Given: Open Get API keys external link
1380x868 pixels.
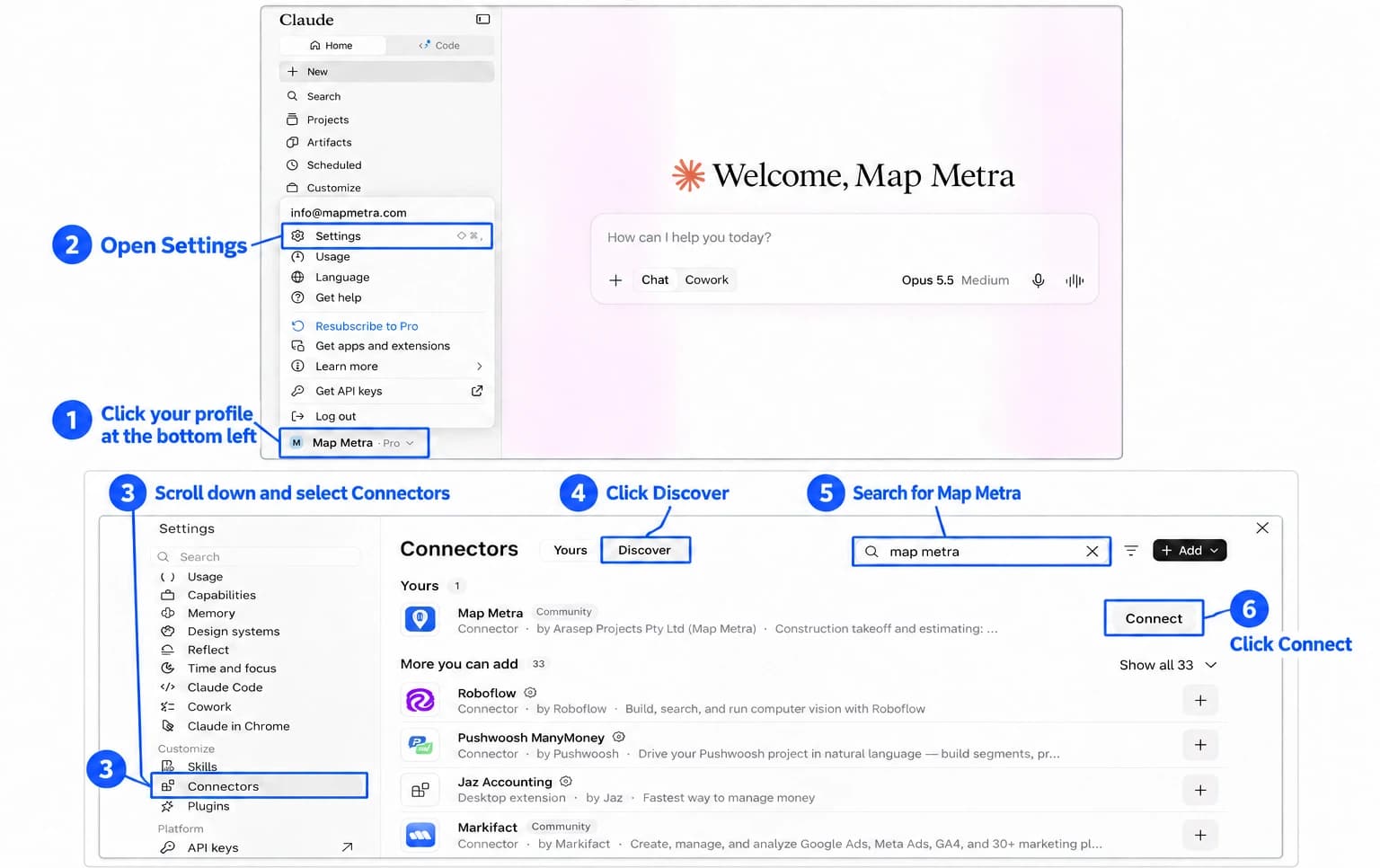Looking at the screenshot, I should point(386,391).
